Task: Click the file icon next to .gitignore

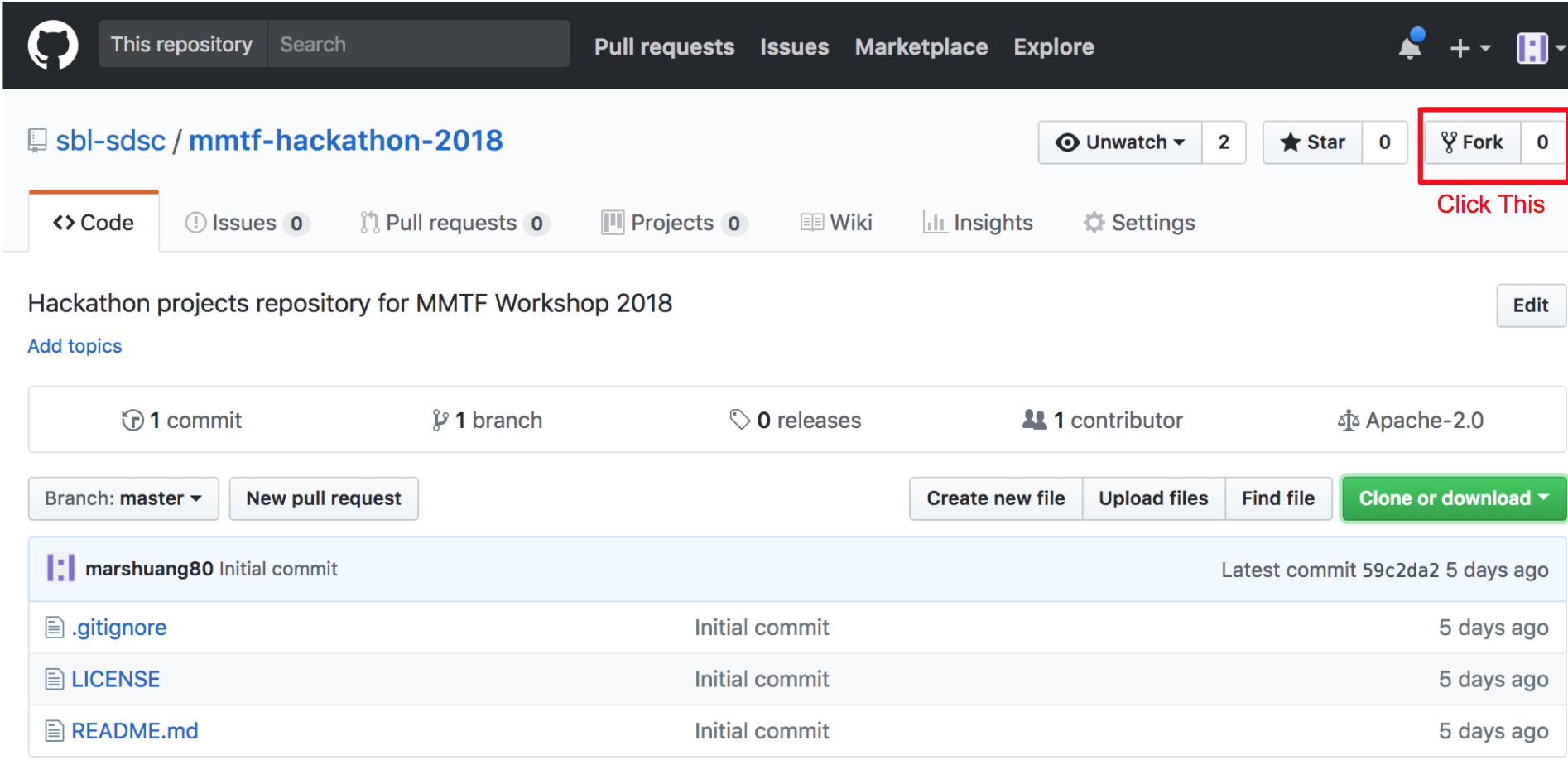Action: point(54,628)
